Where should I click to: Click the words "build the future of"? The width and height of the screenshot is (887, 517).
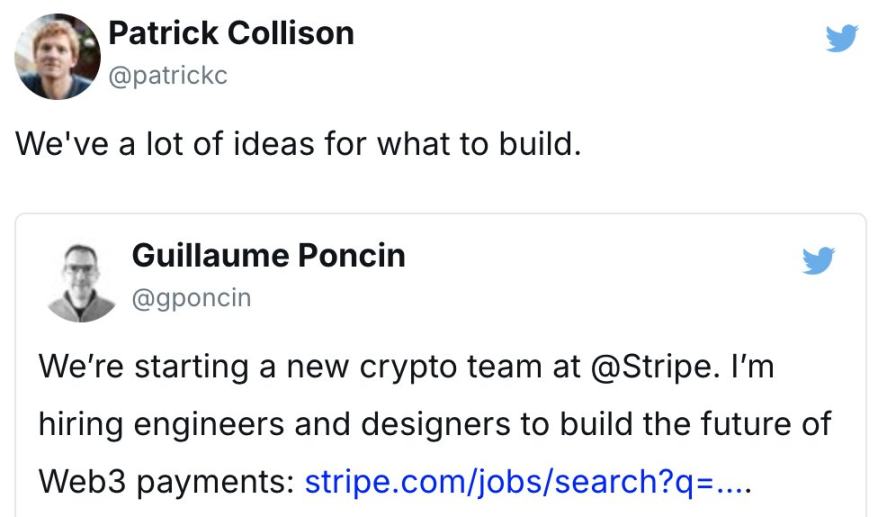click(692, 424)
